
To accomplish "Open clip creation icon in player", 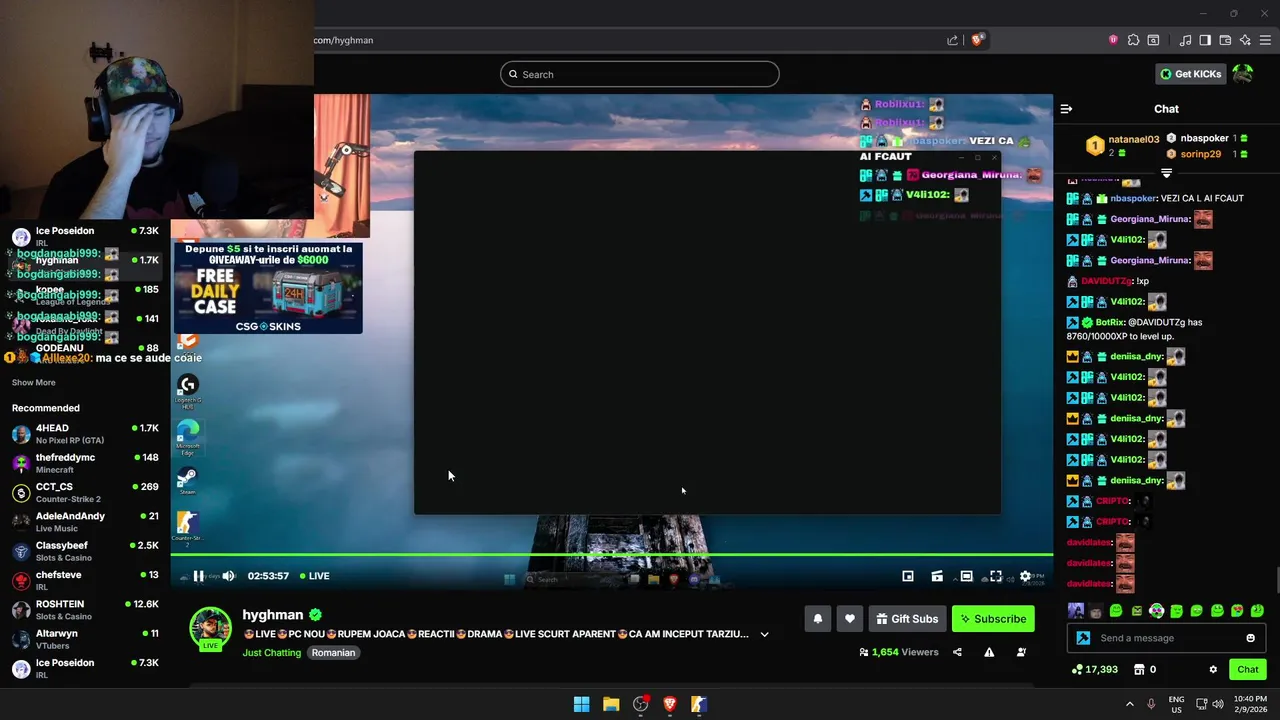I will point(937,576).
